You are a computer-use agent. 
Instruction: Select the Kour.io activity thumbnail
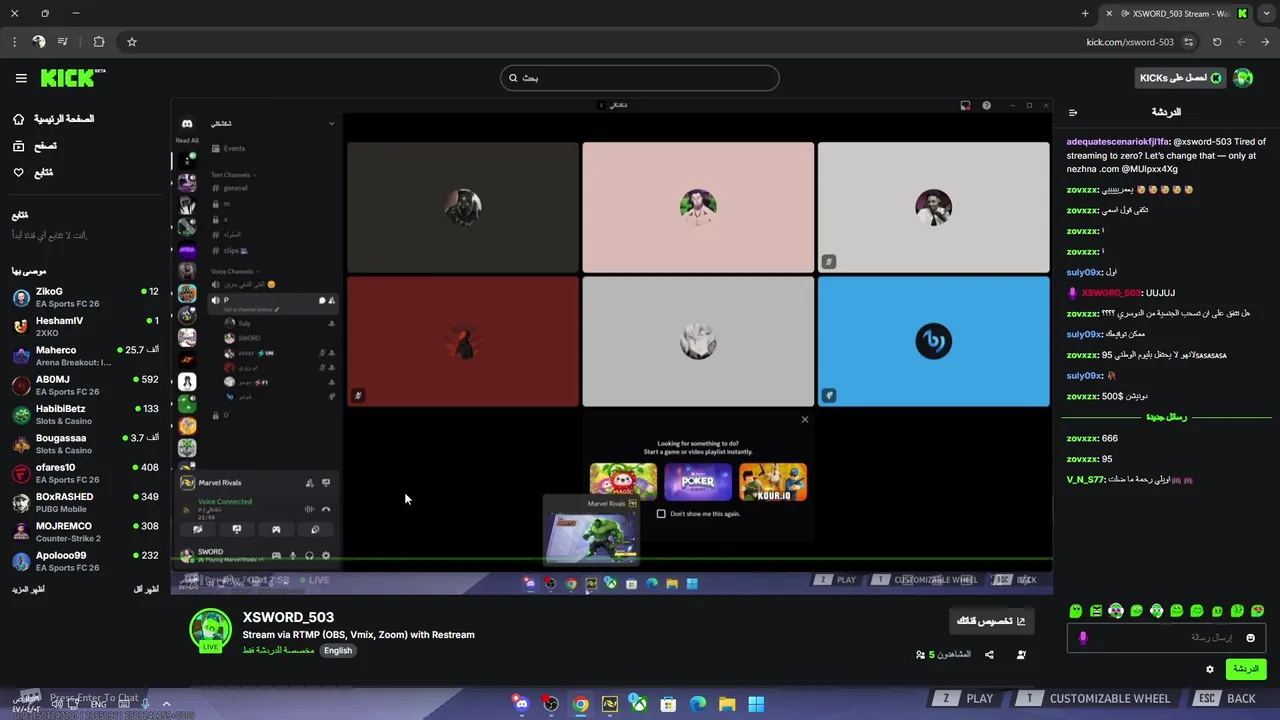(773, 482)
